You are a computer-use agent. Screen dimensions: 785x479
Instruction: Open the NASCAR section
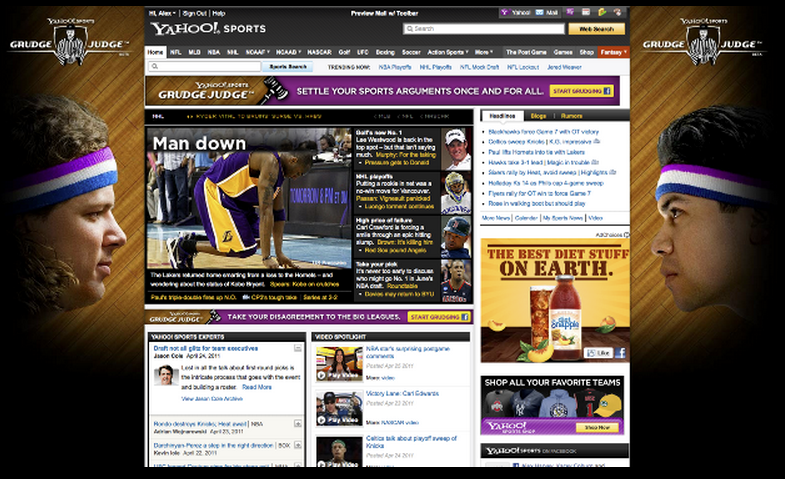point(319,52)
